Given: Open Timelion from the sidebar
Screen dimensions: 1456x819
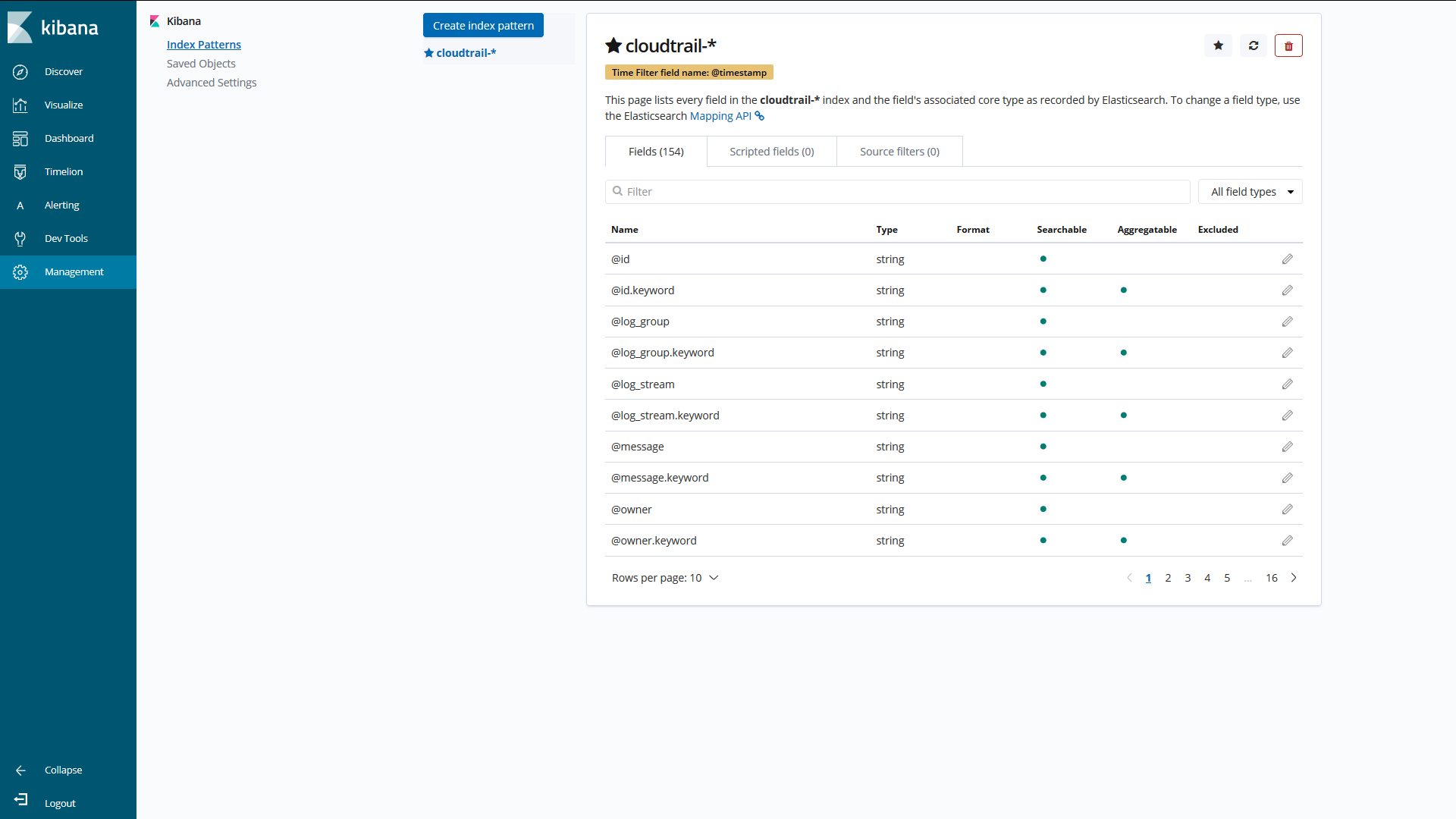Looking at the screenshot, I should (63, 171).
